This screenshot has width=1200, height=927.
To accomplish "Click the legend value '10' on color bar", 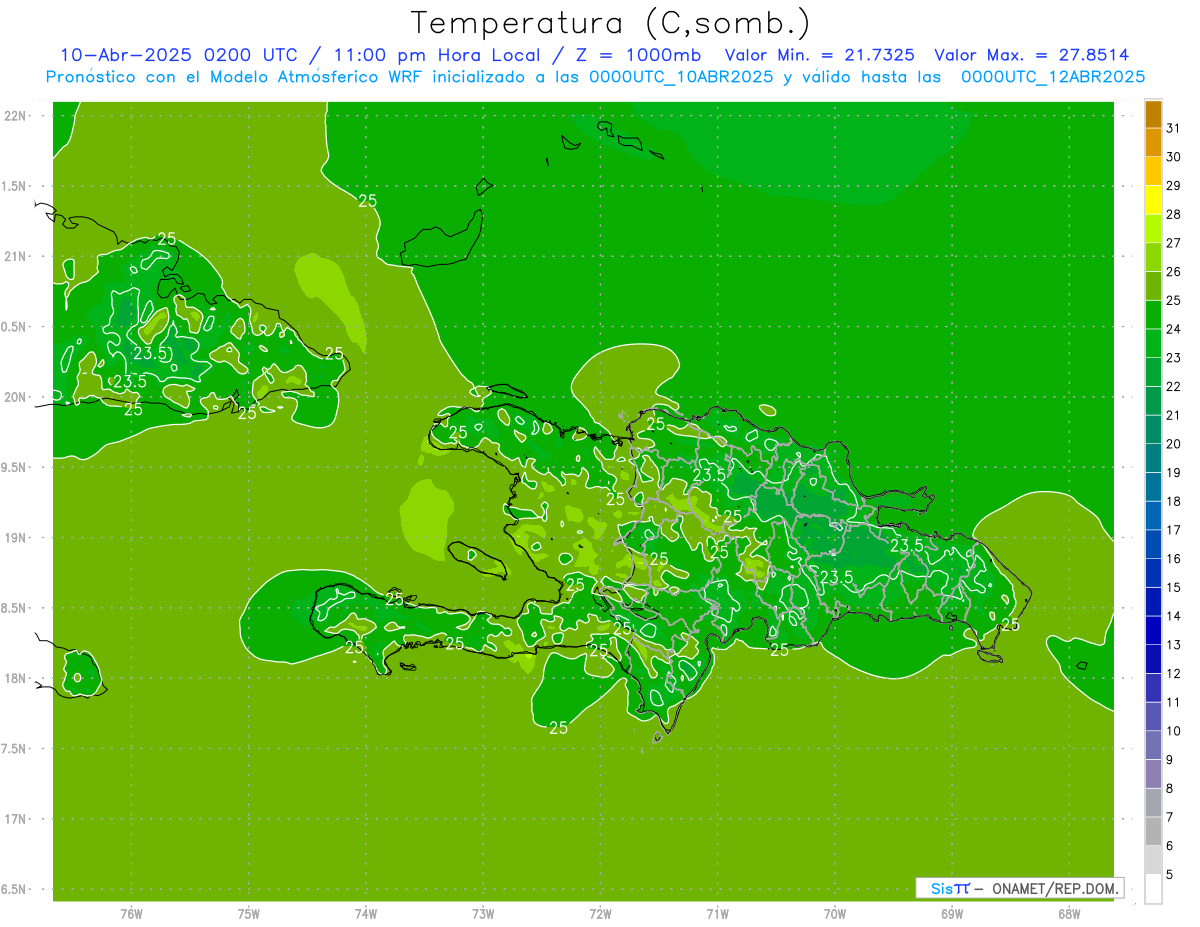I will 1174,731.
